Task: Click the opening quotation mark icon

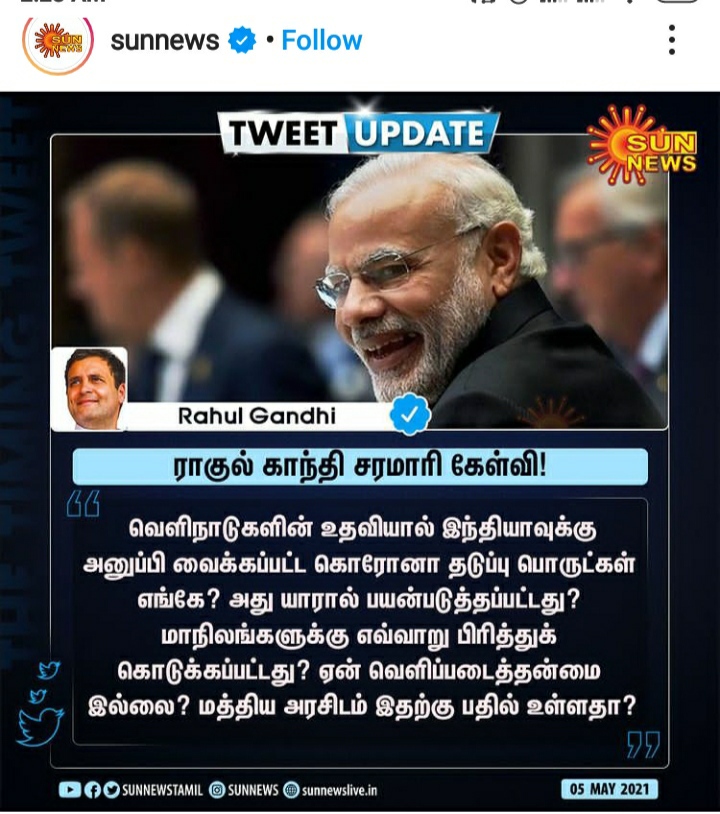Action: point(83,503)
